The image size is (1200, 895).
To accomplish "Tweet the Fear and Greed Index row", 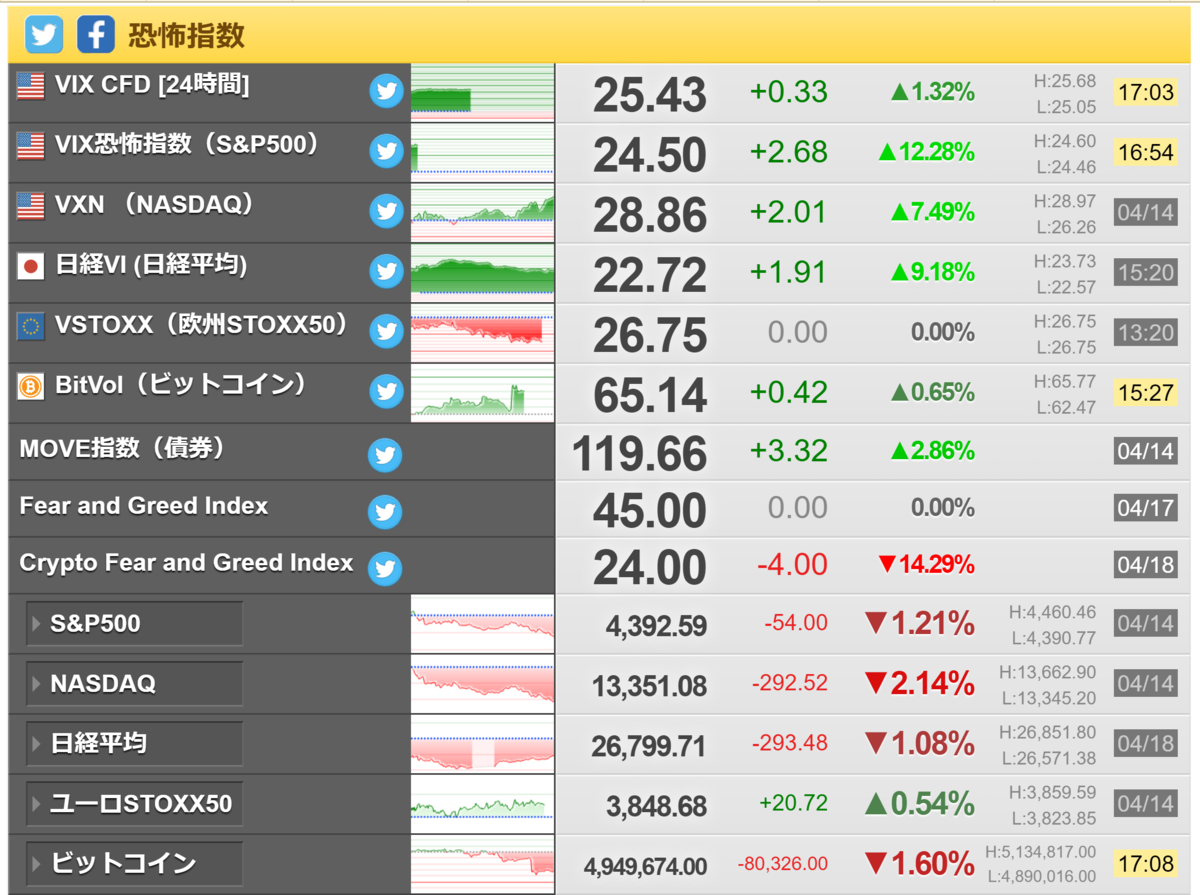I will point(385,512).
